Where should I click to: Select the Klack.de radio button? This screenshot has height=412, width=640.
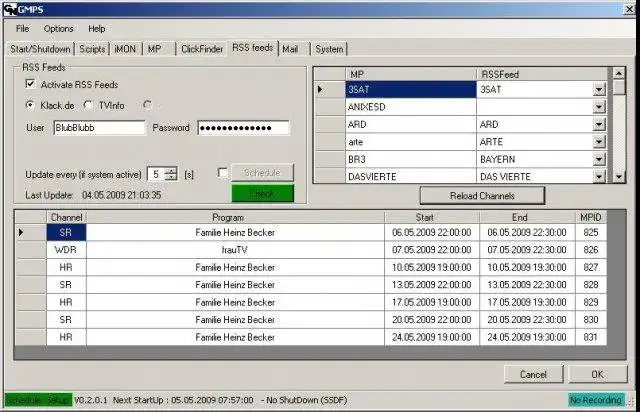coord(30,105)
